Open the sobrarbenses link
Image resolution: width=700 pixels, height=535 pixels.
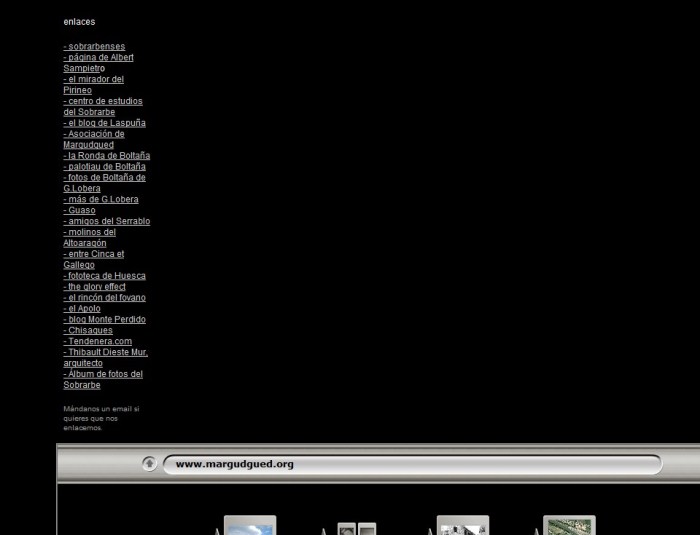point(94,46)
